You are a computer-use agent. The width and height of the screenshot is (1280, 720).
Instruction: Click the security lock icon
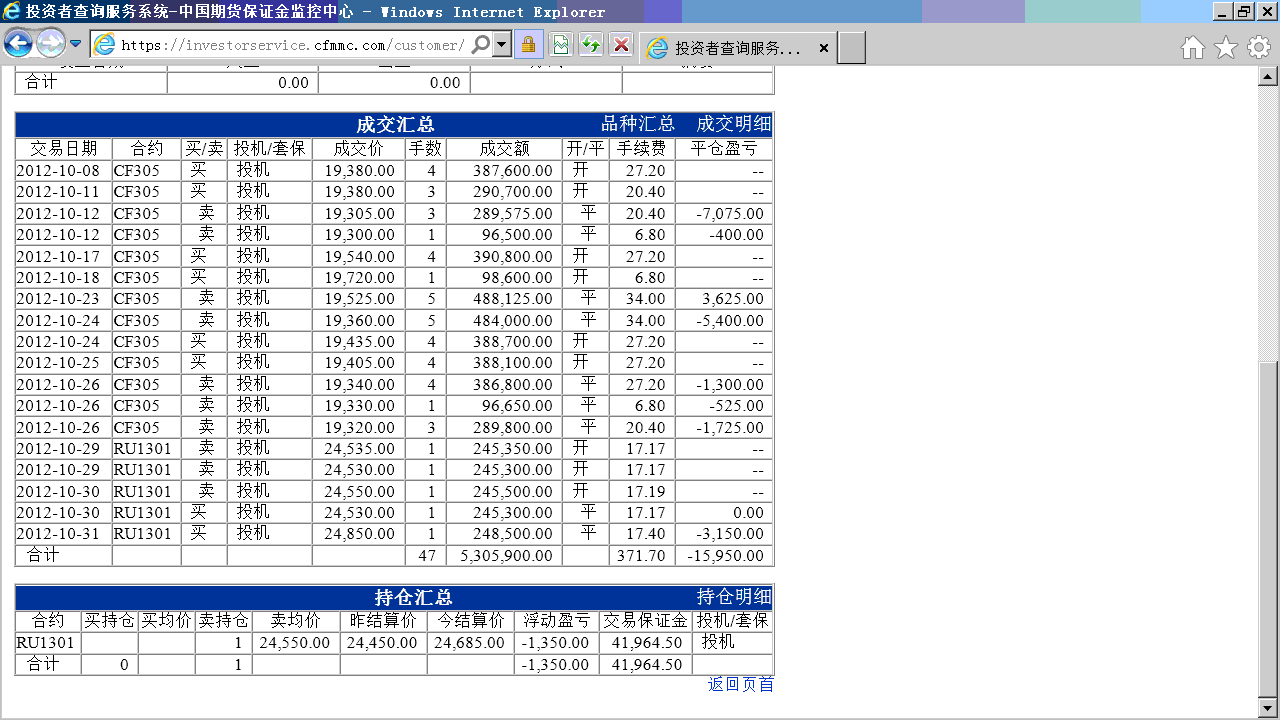point(529,45)
